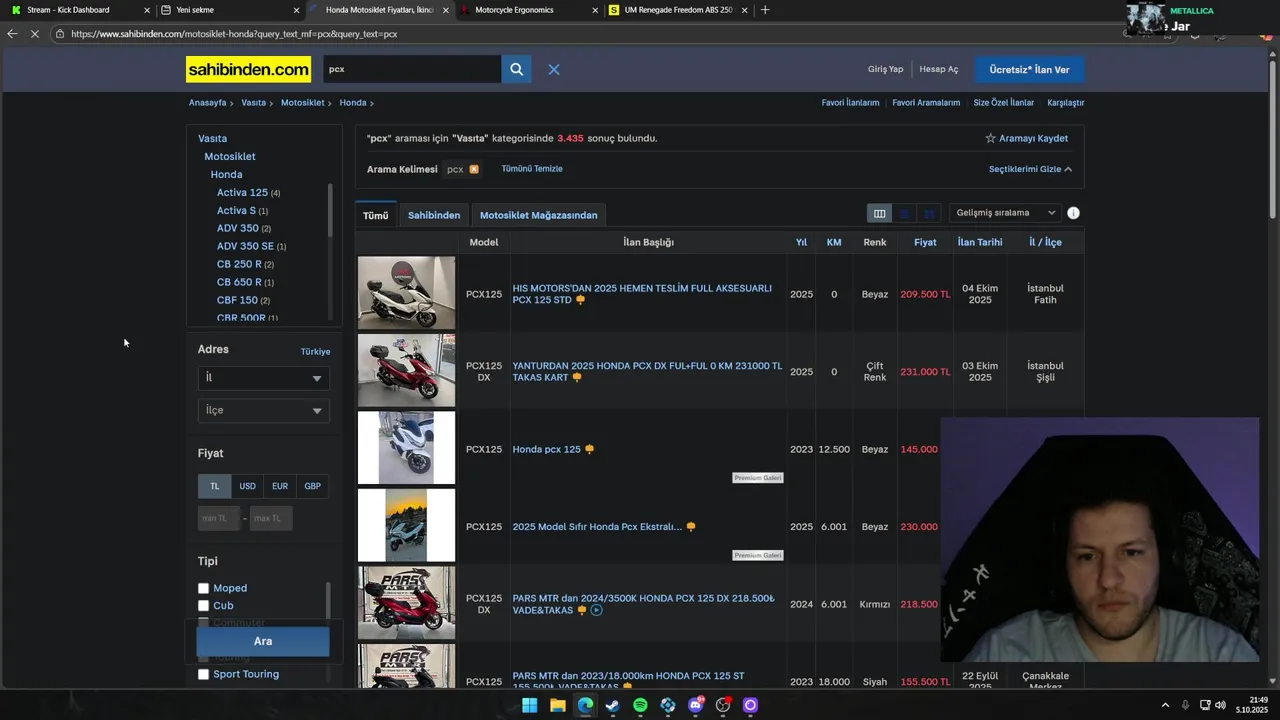Select EUR currency option
Screen dimensions: 1280x720
[280, 486]
